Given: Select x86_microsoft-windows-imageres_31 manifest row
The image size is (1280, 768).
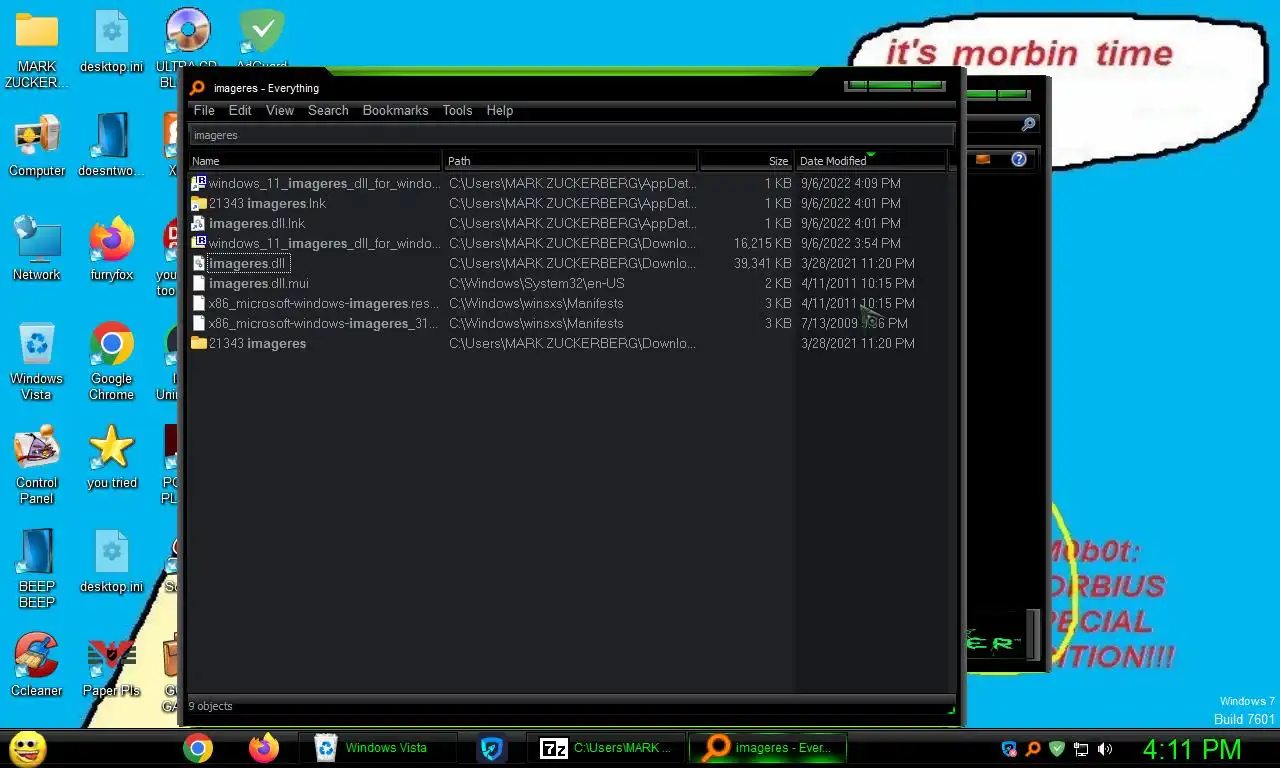Looking at the screenshot, I should (568, 323).
